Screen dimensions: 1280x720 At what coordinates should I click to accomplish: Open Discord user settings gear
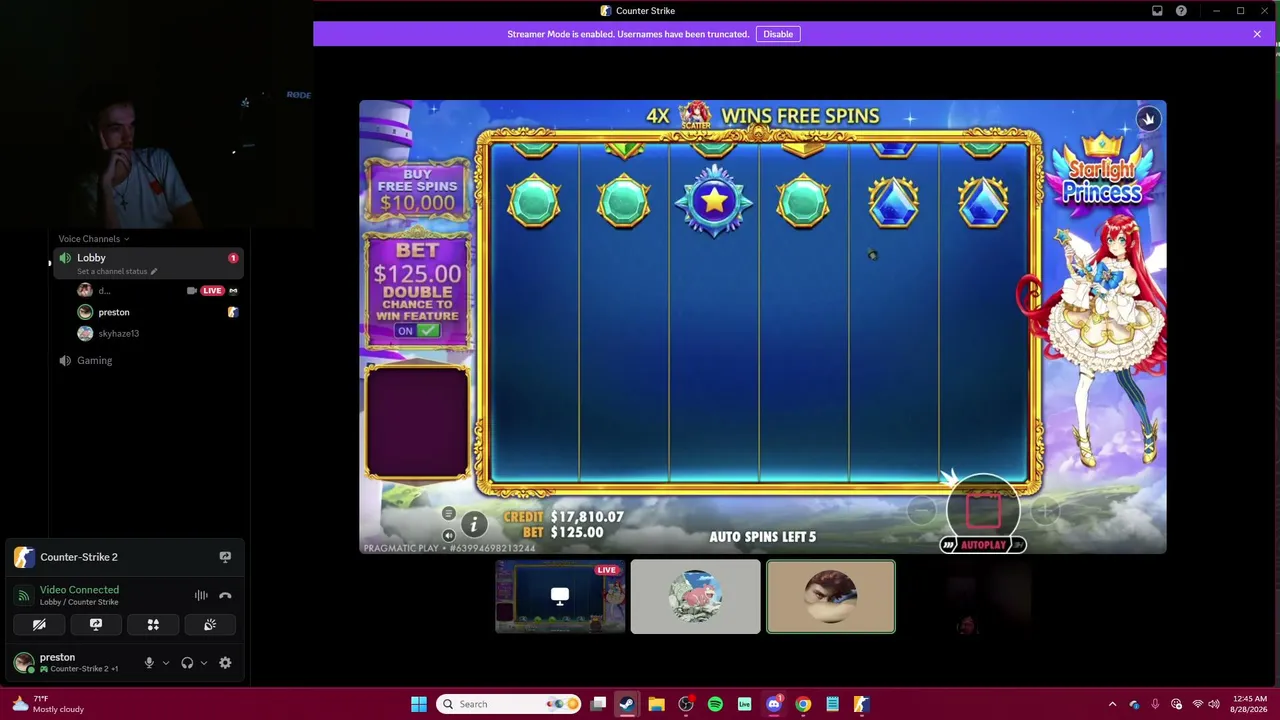[225, 663]
